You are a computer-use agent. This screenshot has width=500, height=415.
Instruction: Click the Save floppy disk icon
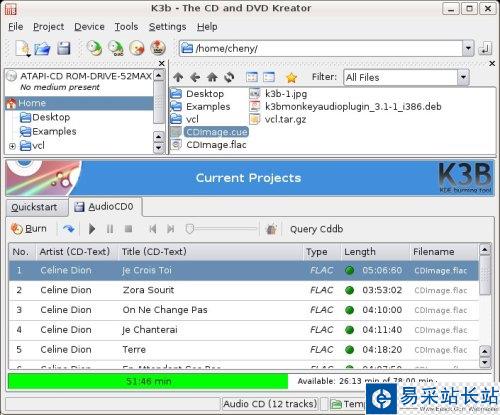pos(64,48)
